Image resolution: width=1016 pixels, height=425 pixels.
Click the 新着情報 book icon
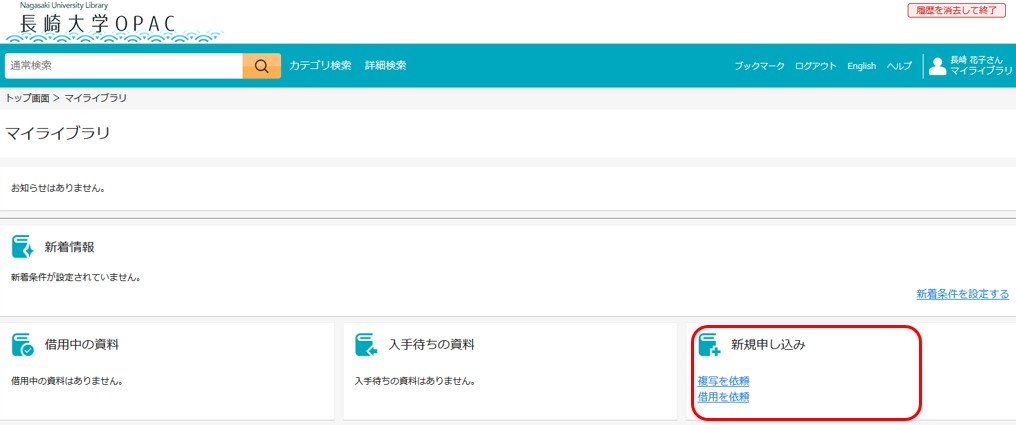point(23,247)
